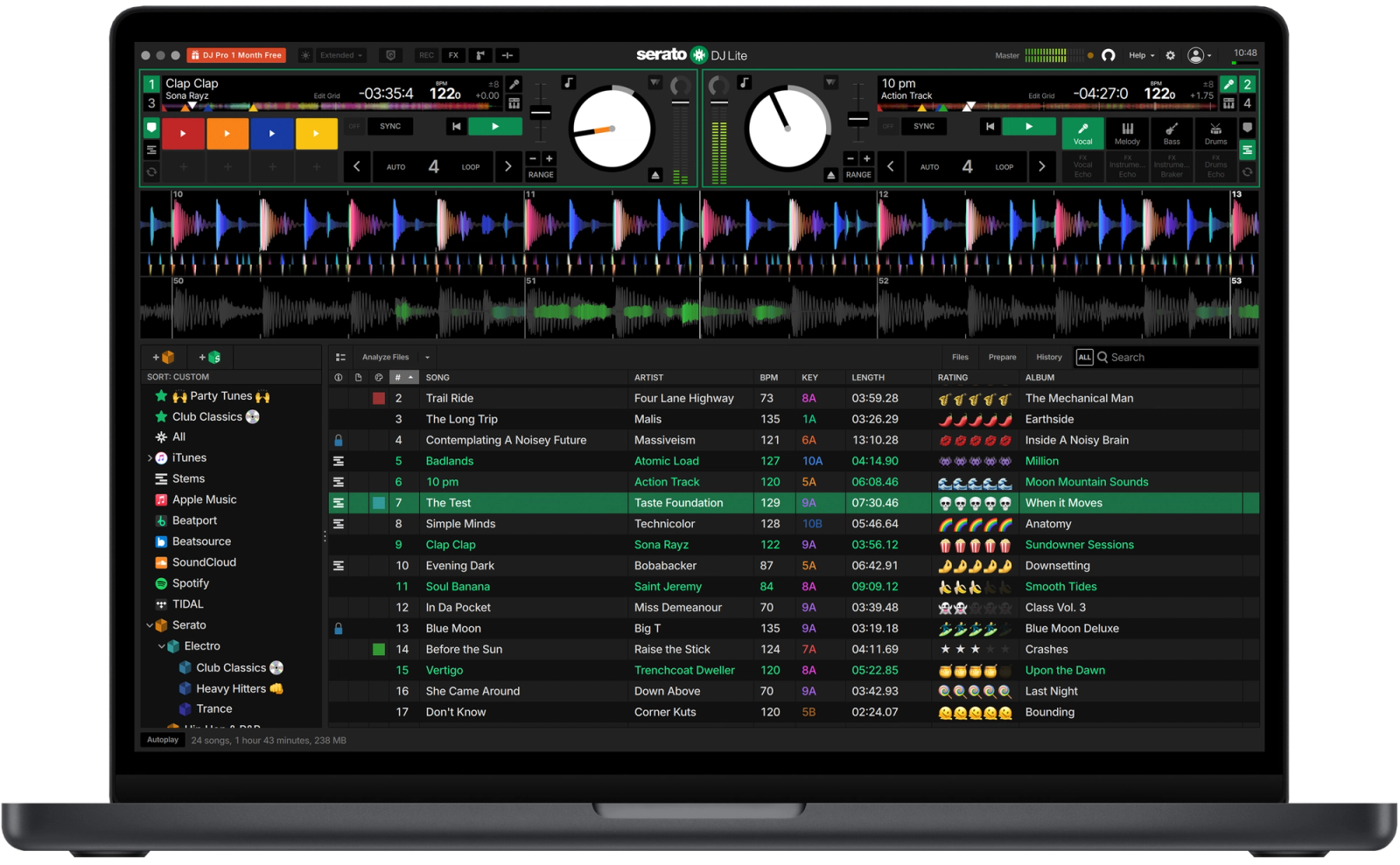Mute the Vocal stem on deck 2

(1083, 134)
